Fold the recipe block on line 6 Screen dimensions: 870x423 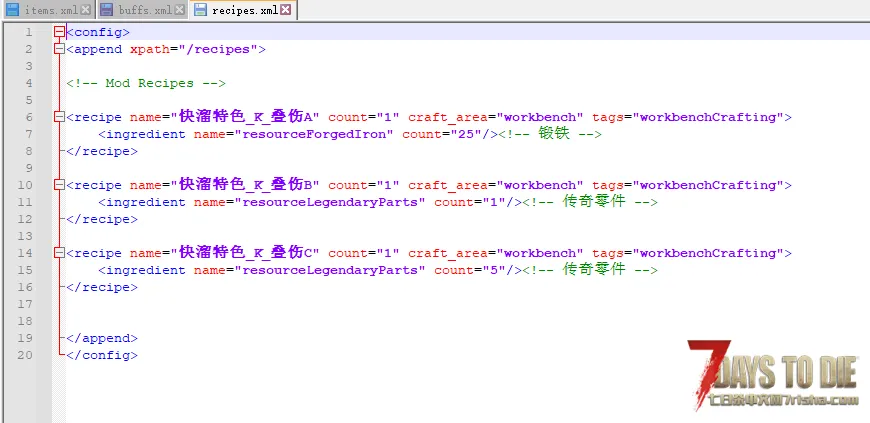(59, 117)
